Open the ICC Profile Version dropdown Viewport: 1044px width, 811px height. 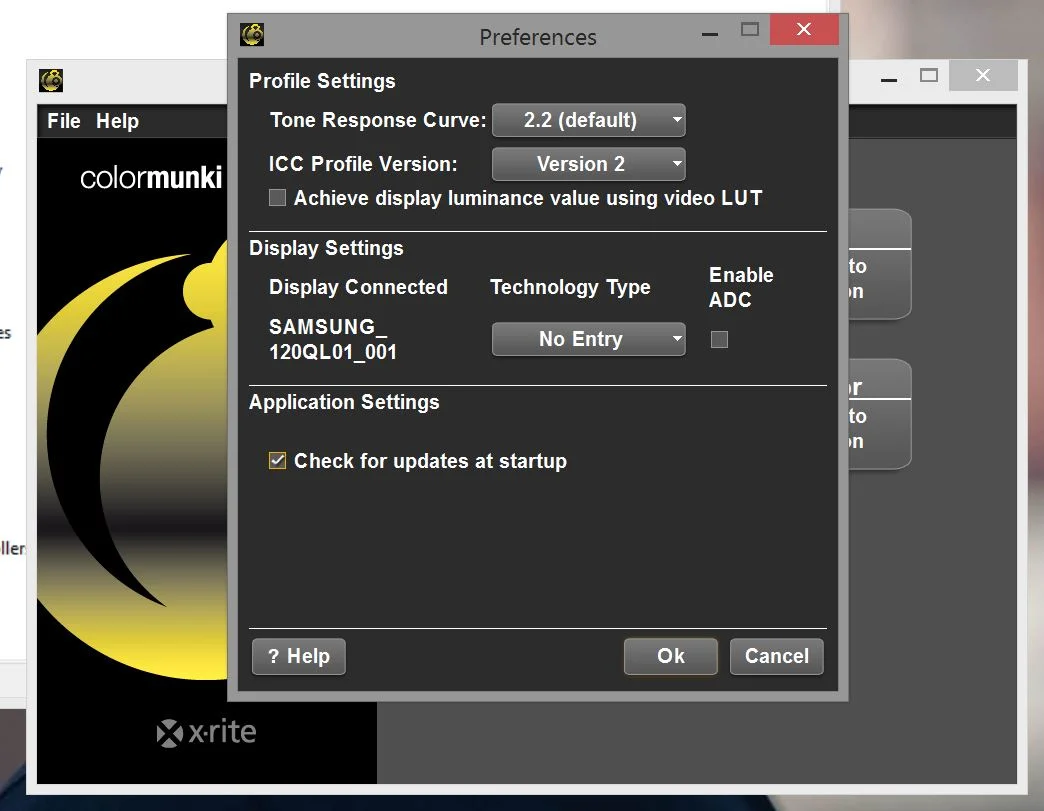(588, 164)
